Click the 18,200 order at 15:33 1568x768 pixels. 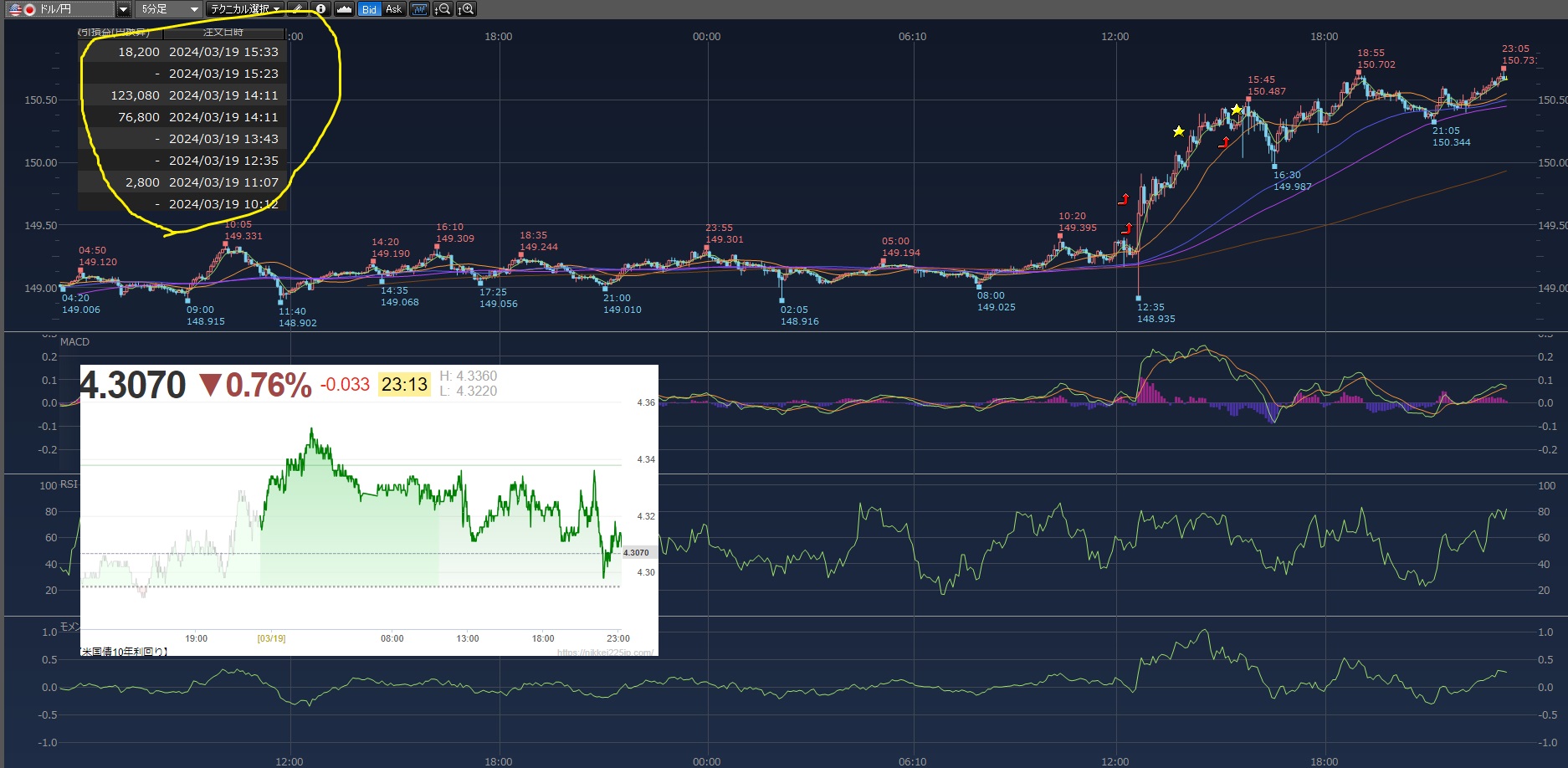182,52
